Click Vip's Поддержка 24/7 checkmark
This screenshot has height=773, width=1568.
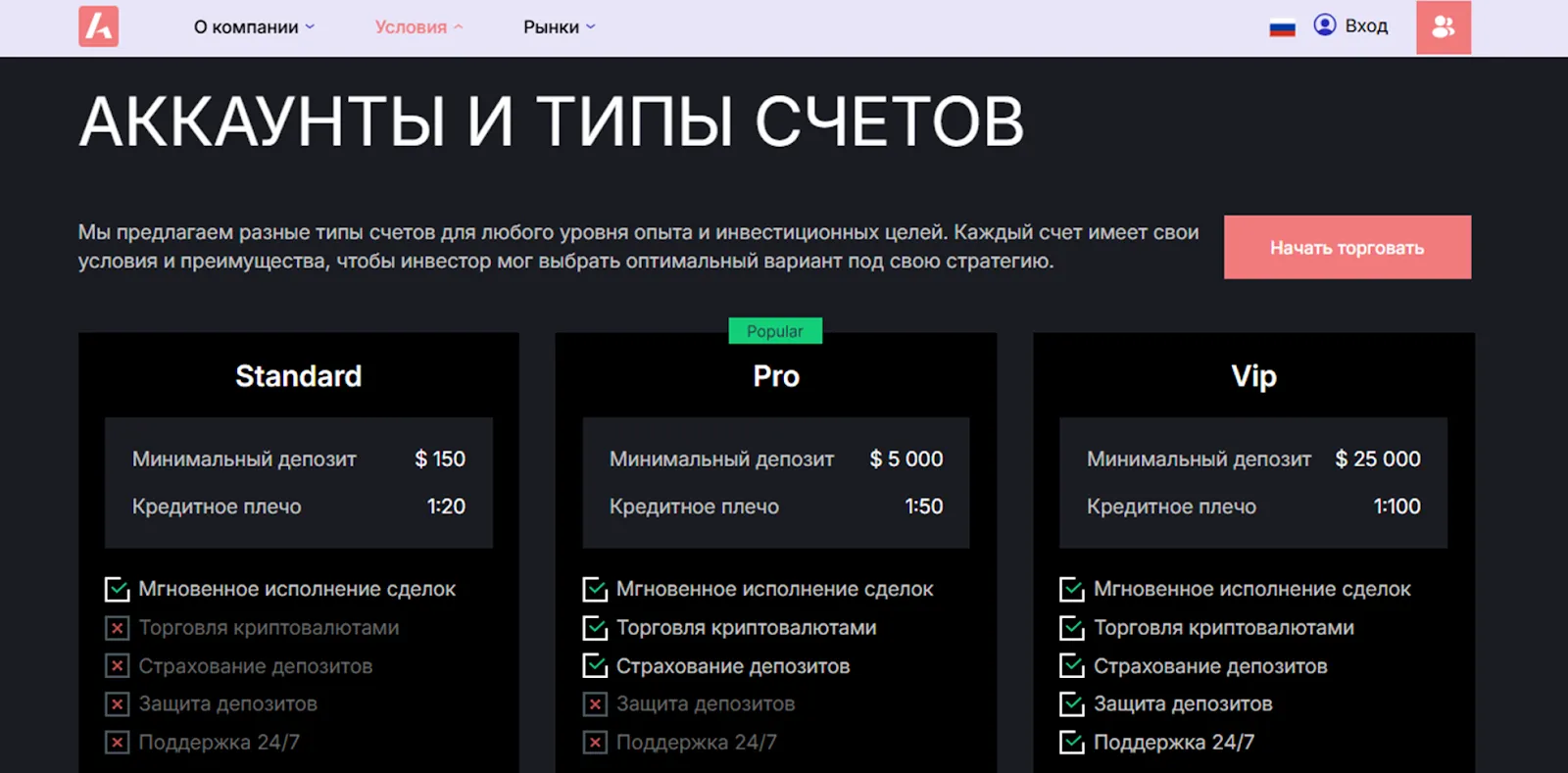coord(1072,743)
